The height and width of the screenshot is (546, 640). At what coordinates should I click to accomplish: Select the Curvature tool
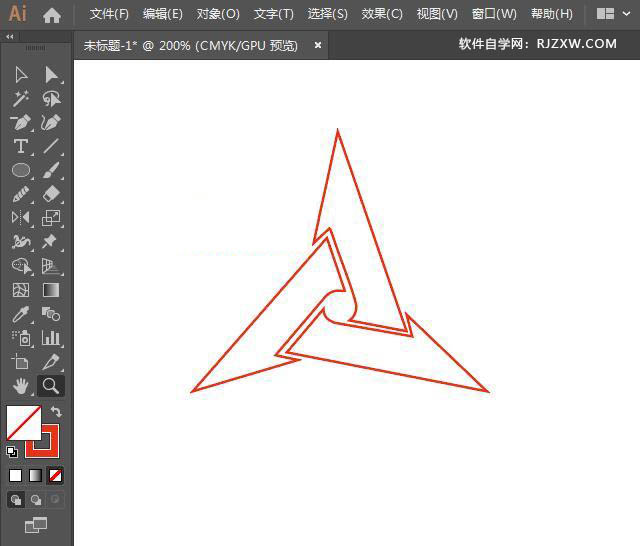[x=51, y=122]
